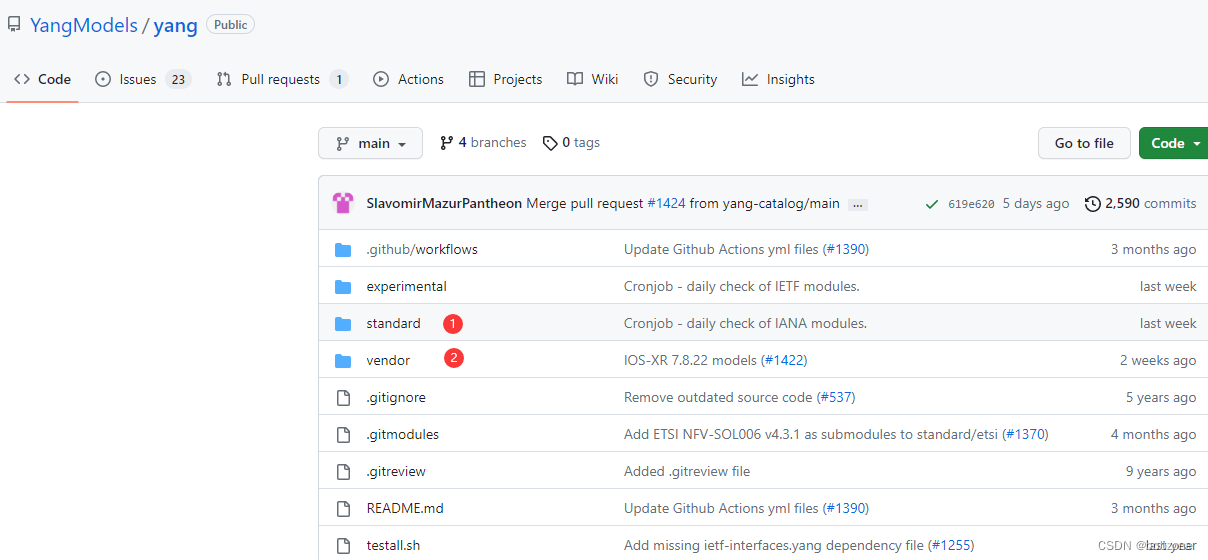1208x560 pixels.
Task: Open the #537 pull request link
Action: (x=836, y=397)
